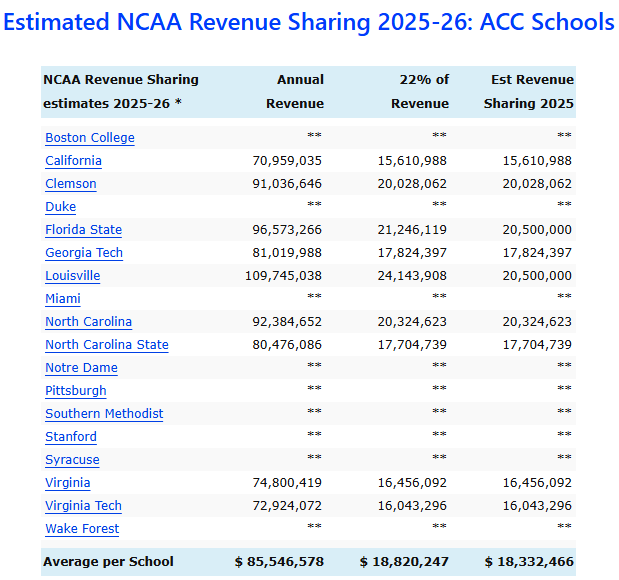Select NC State annual revenue 80,476,086
The image size is (619, 580).
point(287,345)
